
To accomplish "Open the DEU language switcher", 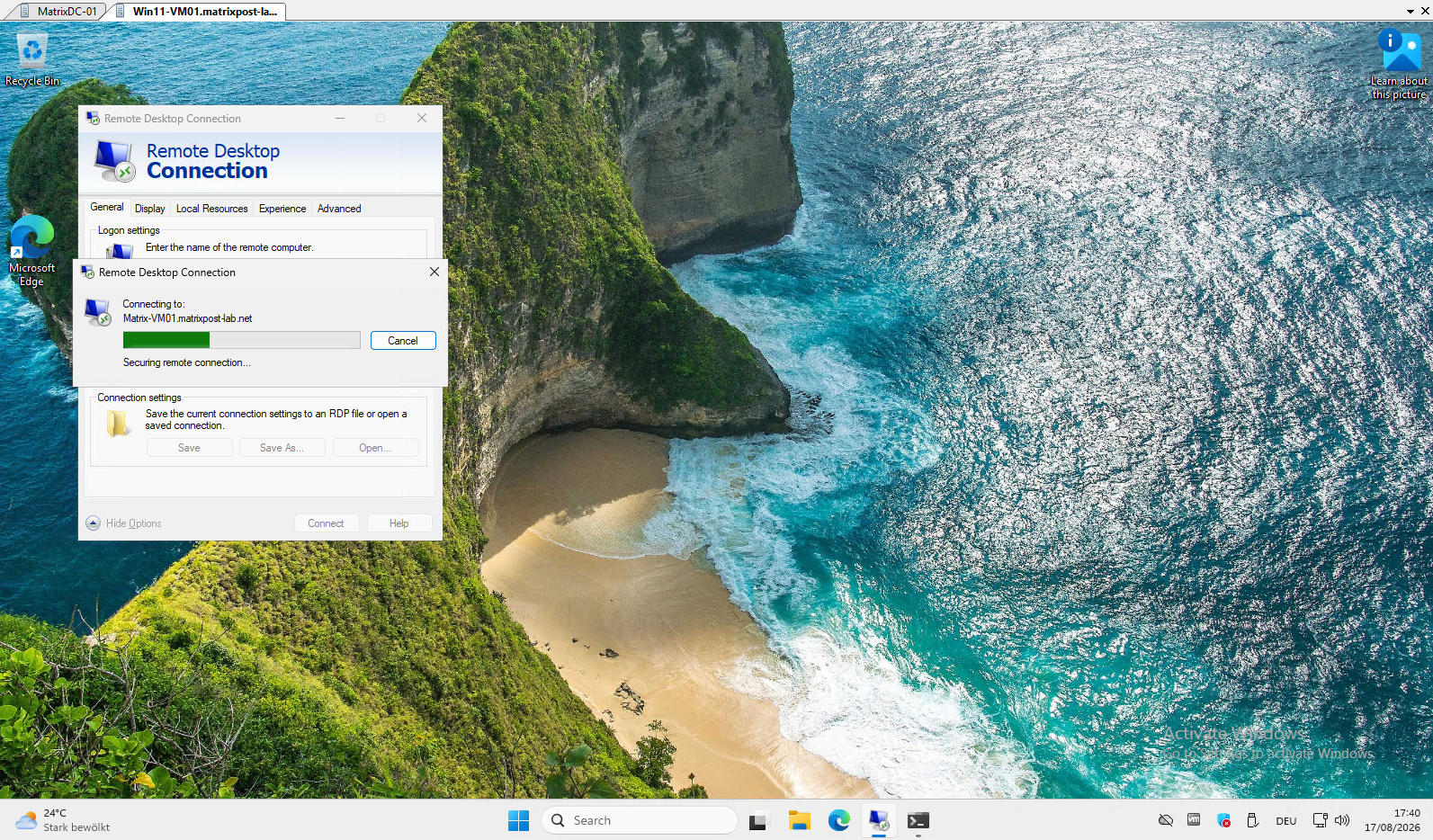I will 1286,821.
